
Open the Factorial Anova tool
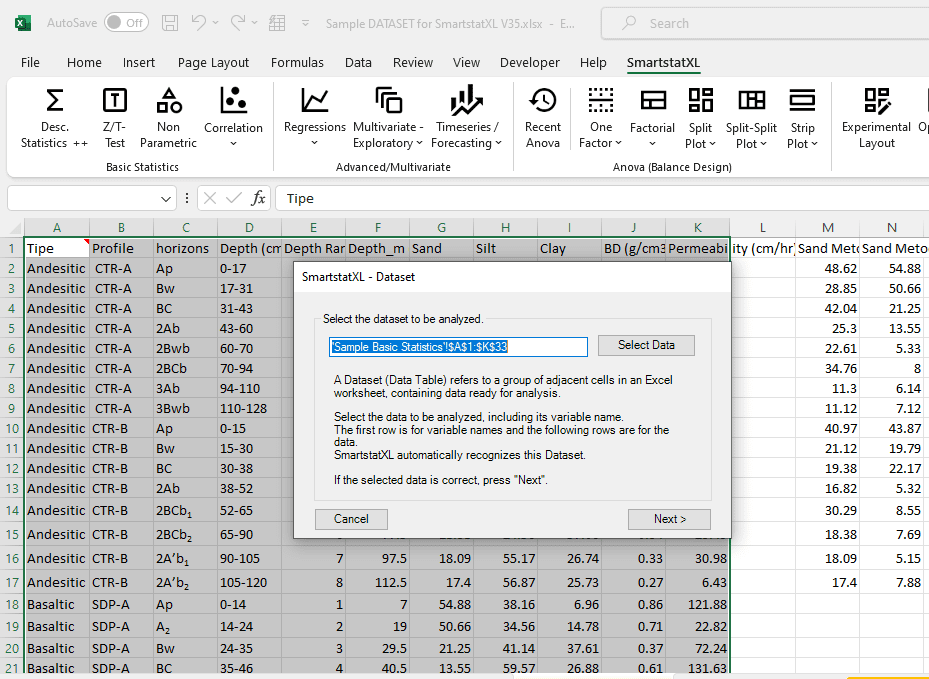(x=652, y=117)
